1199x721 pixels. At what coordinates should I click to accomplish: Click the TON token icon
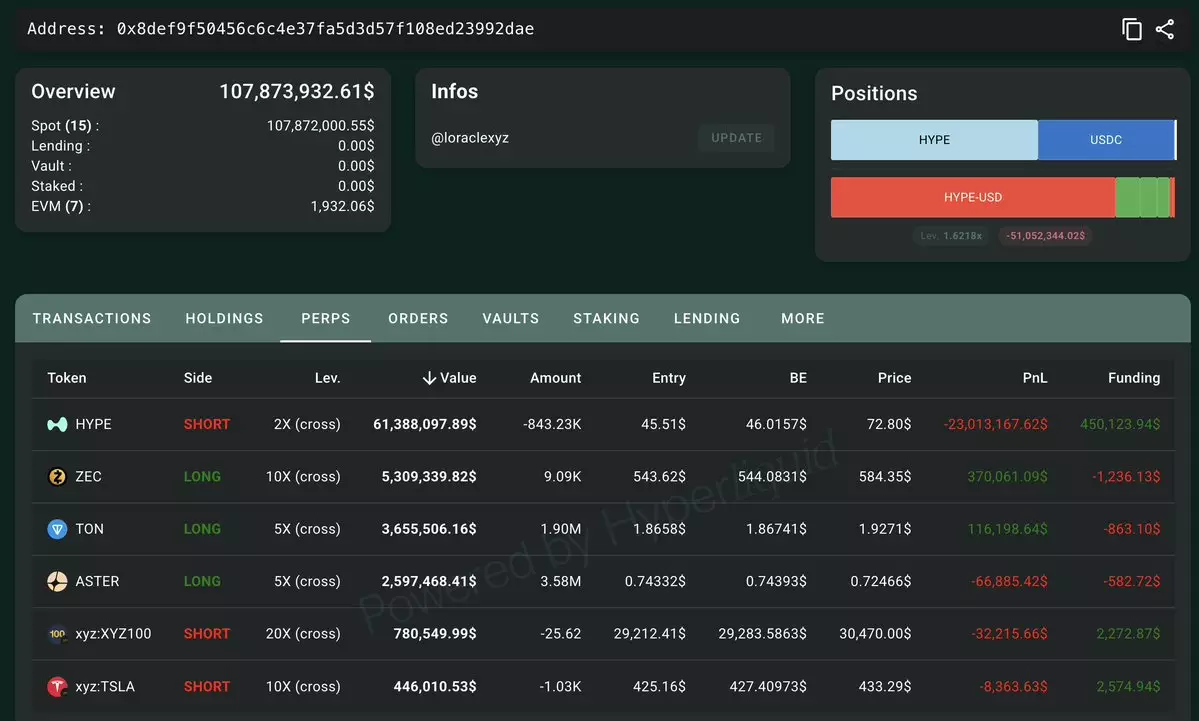pos(57,529)
